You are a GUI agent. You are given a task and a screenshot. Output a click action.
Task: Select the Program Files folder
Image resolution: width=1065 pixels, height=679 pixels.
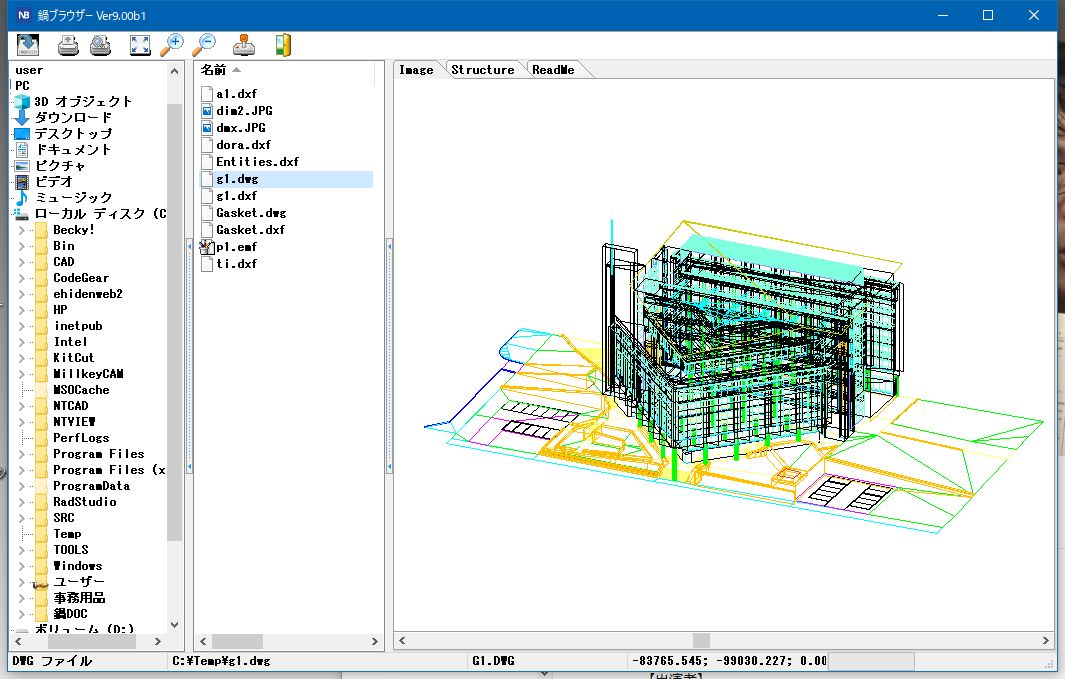[98, 454]
